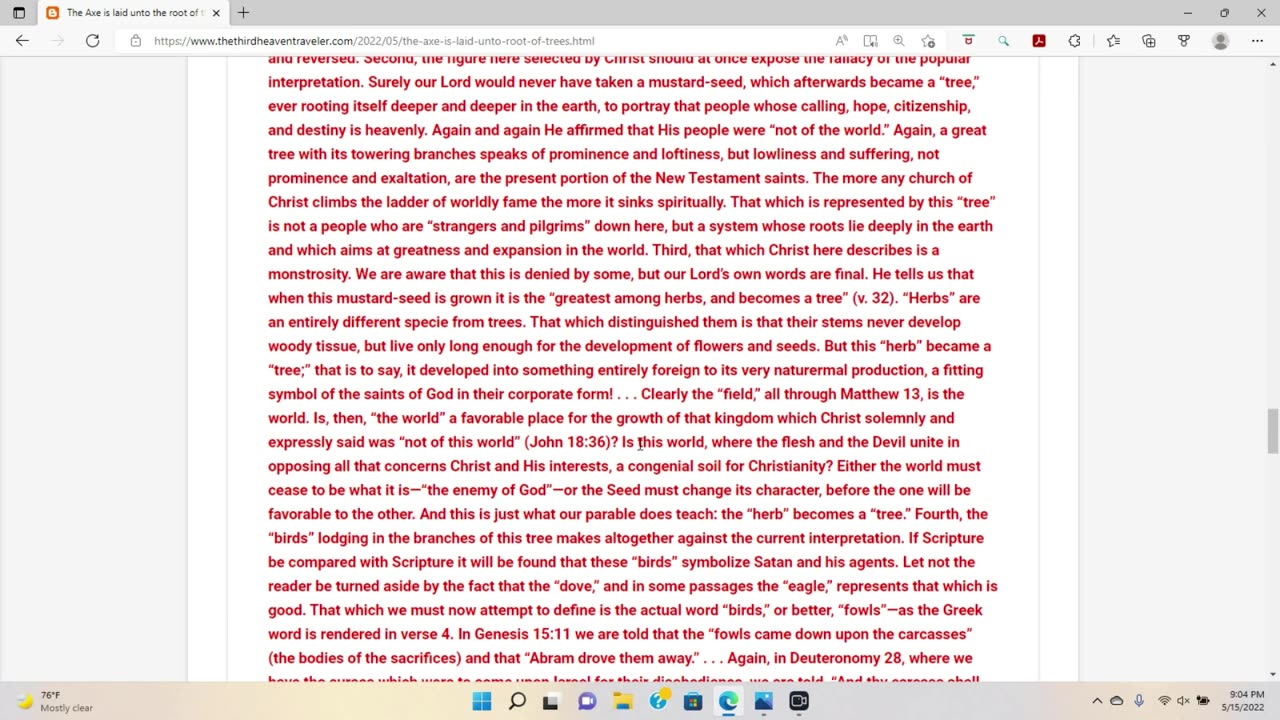Reload the current page
1280x720 pixels.
coord(92,41)
